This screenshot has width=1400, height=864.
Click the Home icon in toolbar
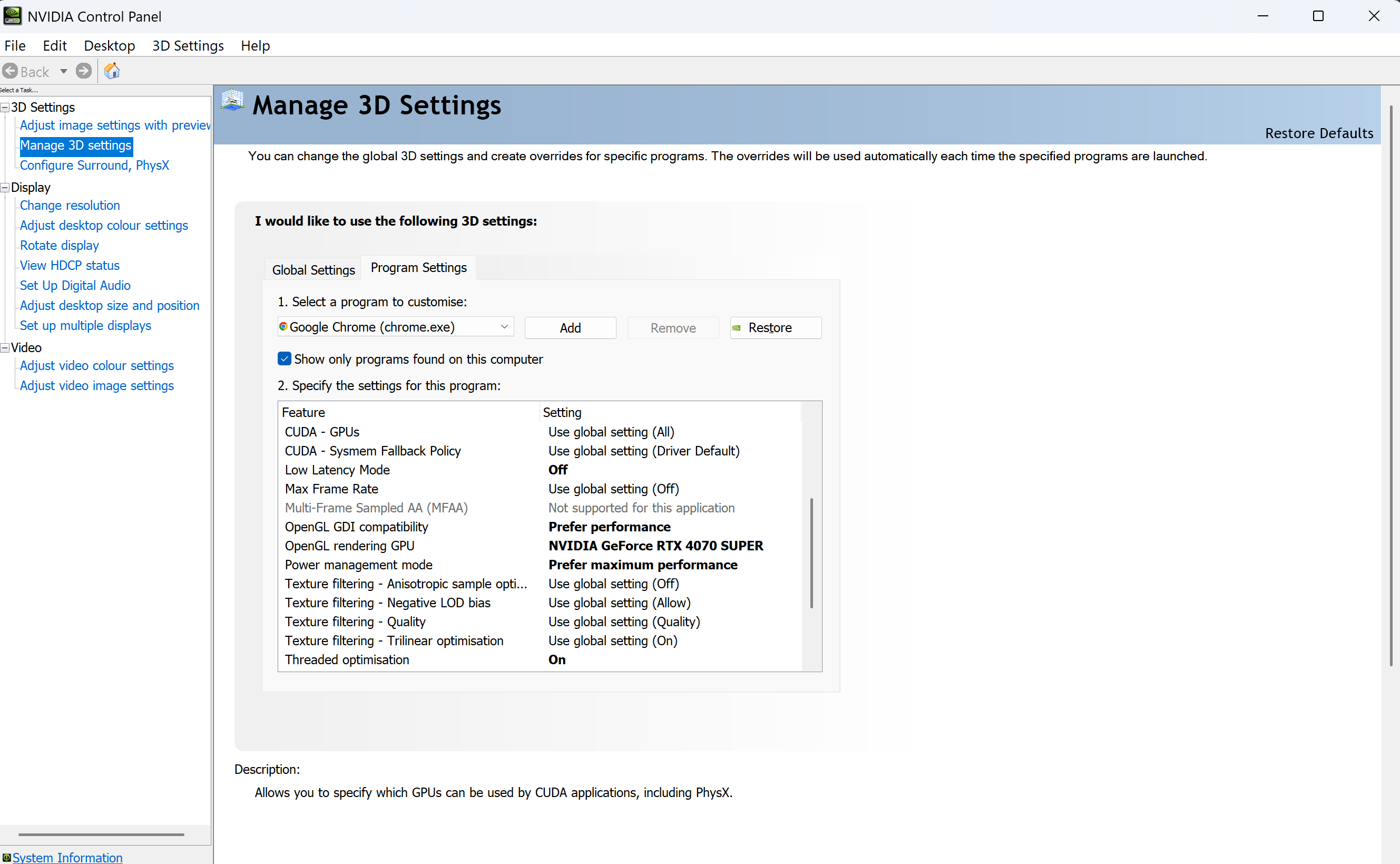coord(112,71)
